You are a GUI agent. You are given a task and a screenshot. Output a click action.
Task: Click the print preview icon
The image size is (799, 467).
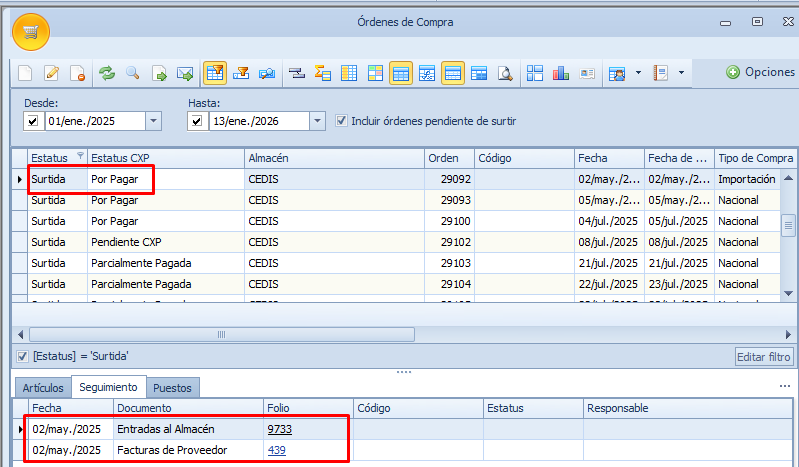(x=505, y=73)
